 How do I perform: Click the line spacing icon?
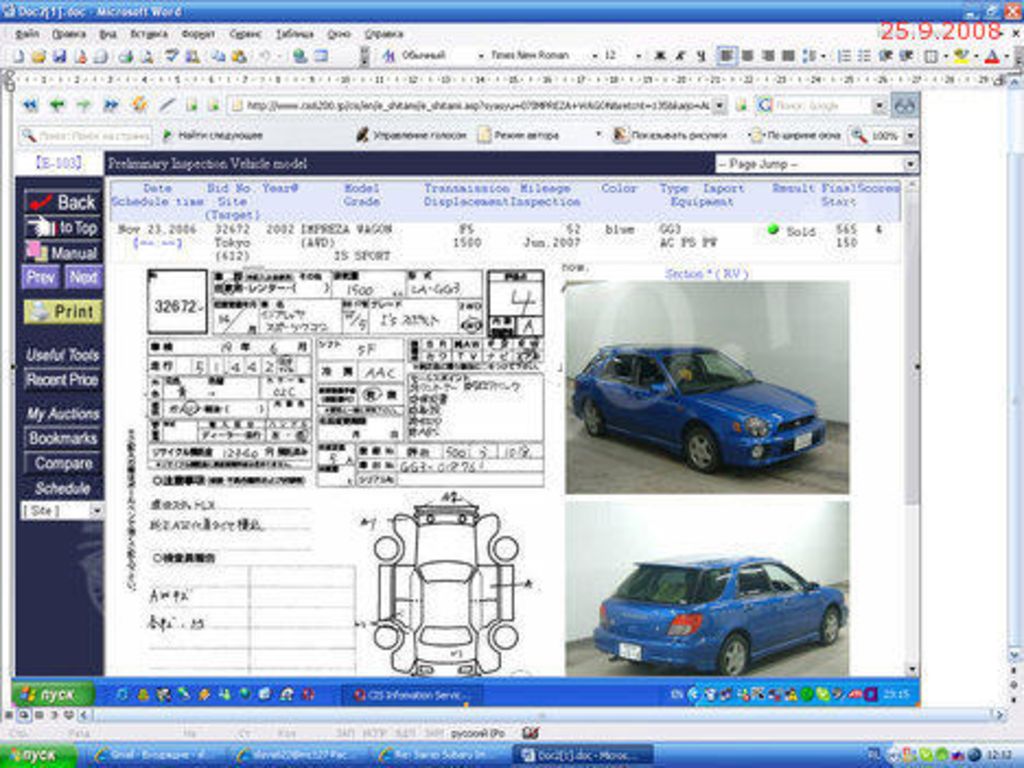coord(810,57)
